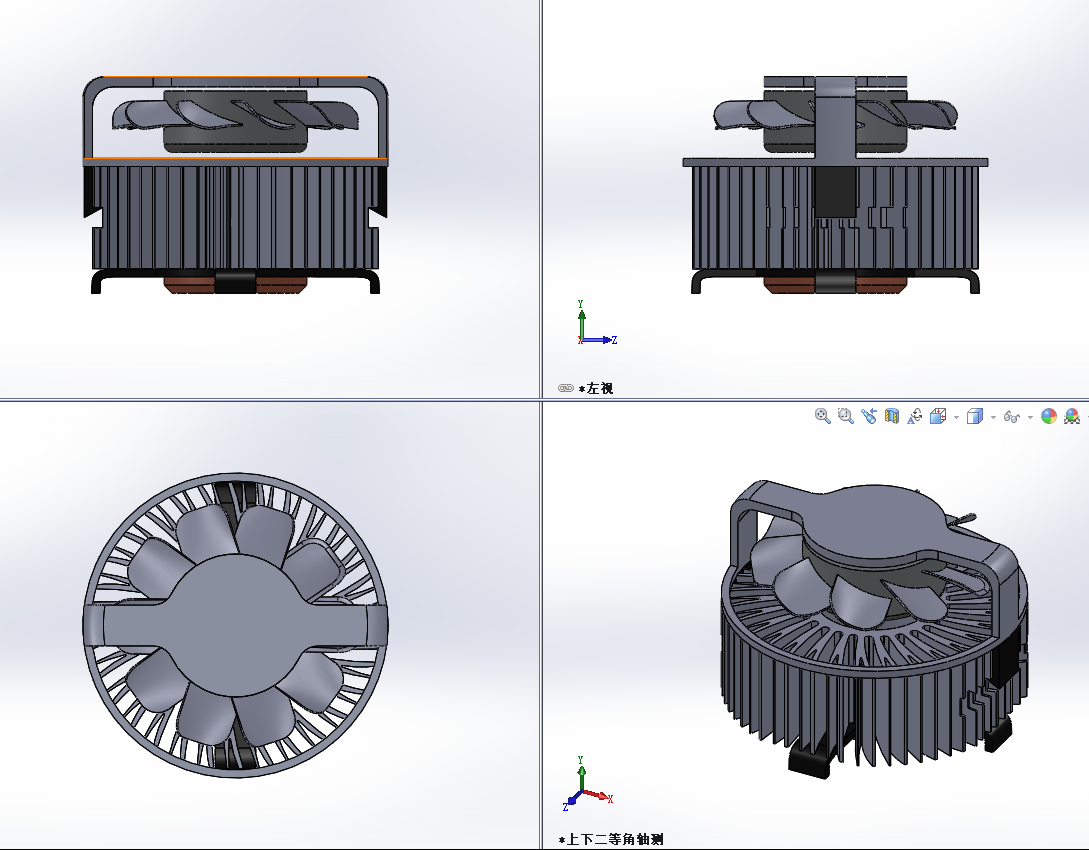Open Dynamic Annotation Views

pos(915,416)
